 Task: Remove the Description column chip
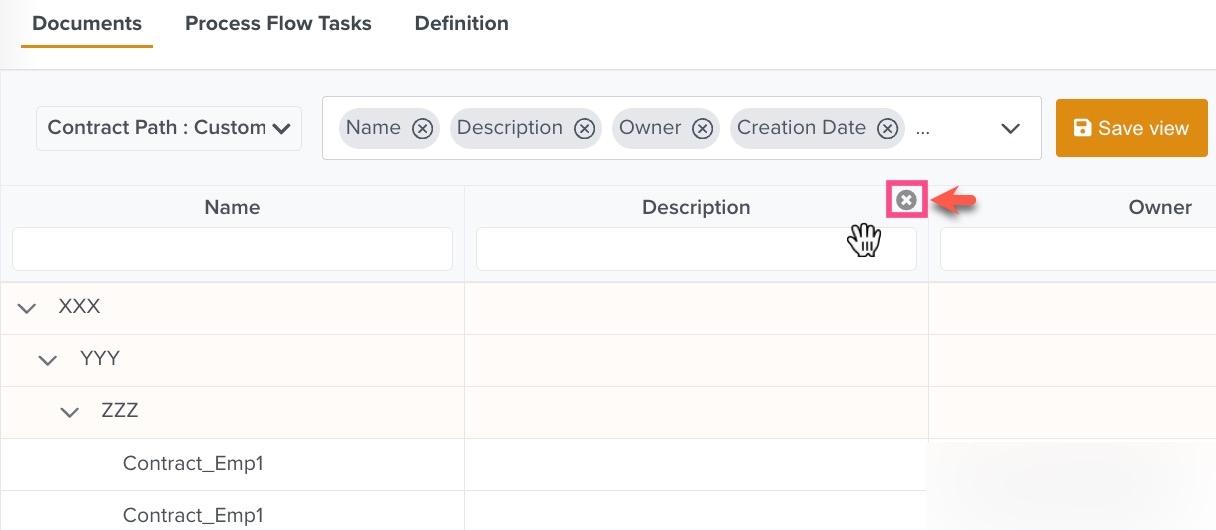[585, 128]
